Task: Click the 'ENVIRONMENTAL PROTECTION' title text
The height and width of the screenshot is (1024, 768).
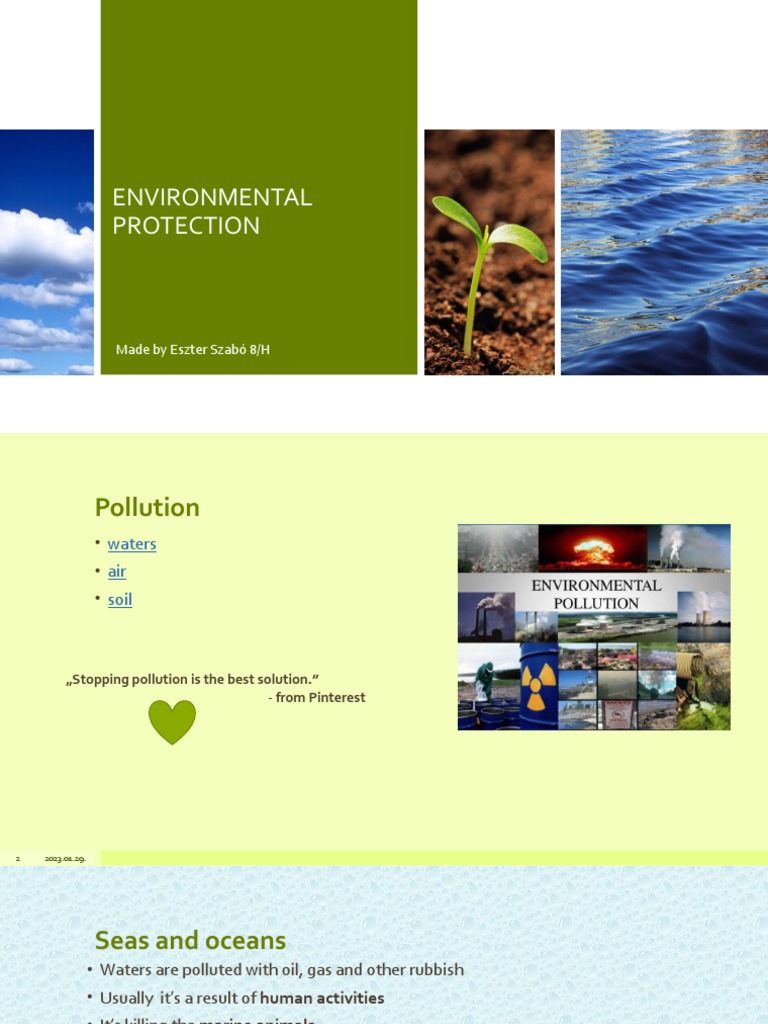Action: pyautogui.click(x=212, y=211)
